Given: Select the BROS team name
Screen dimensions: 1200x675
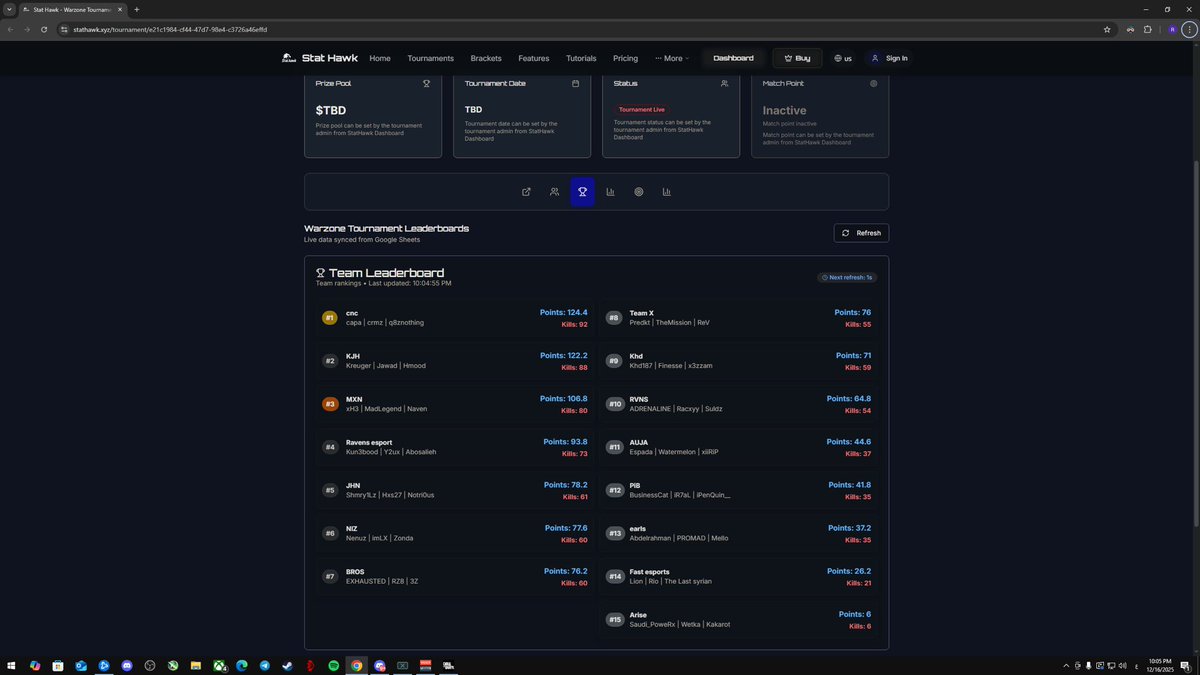Looking at the screenshot, I should coord(355,572).
